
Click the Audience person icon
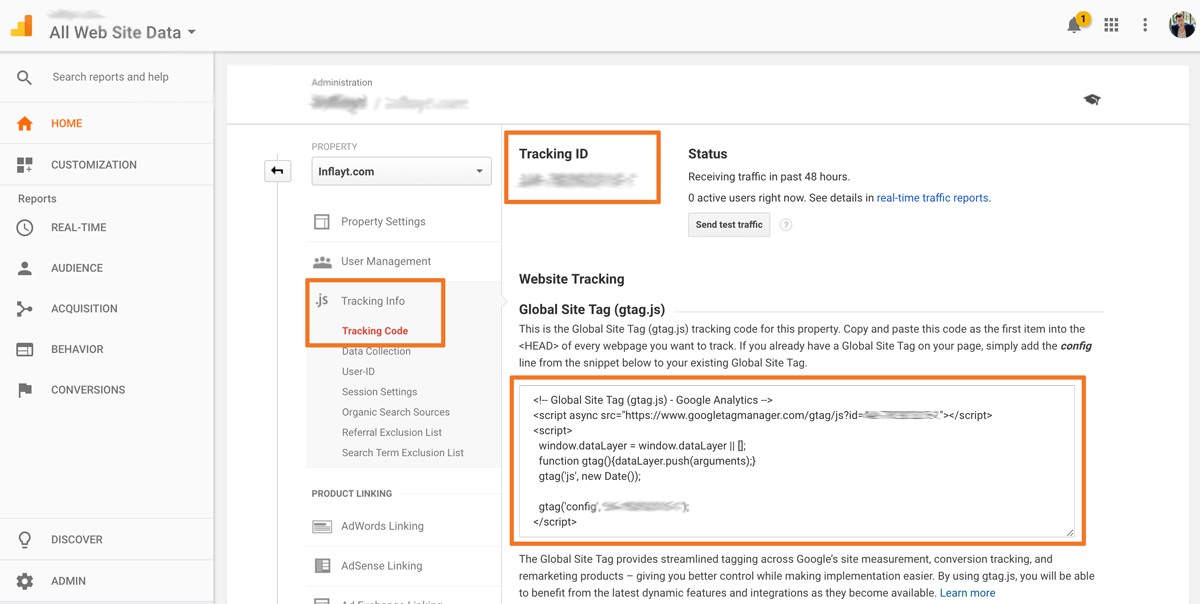click(x=25, y=268)
